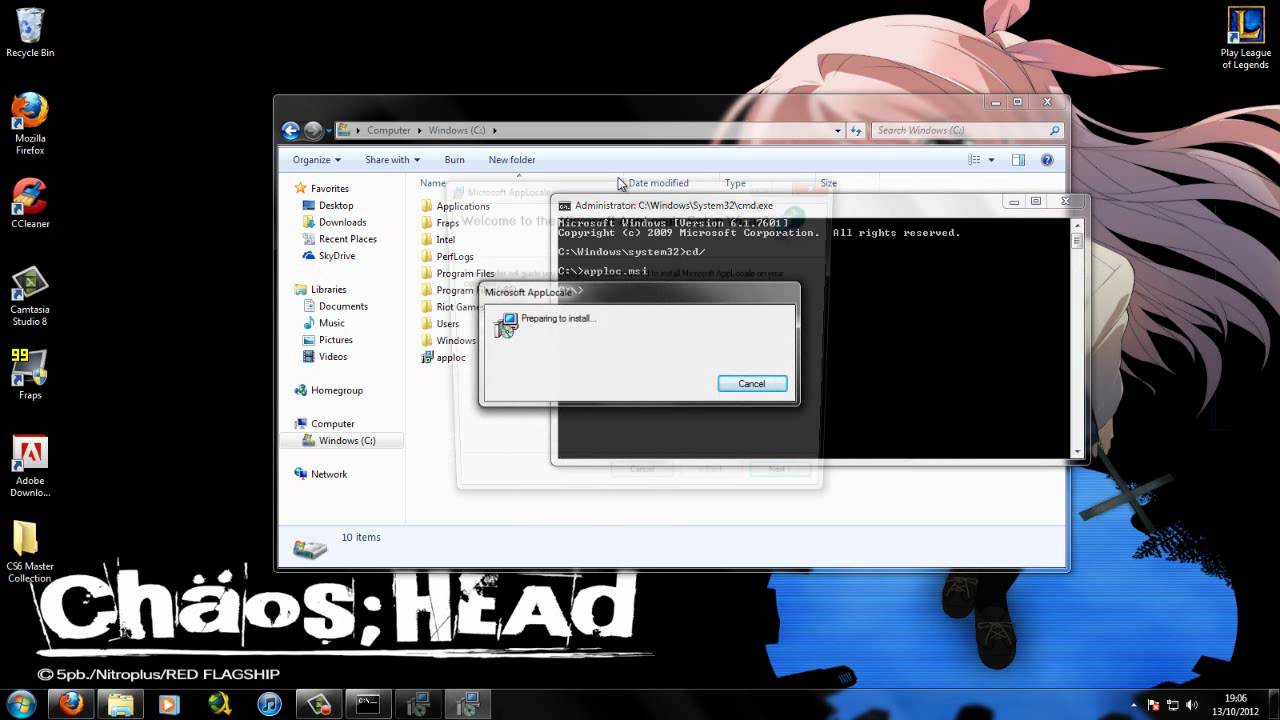
Task: Show hidden system tray icons
Action: click(1134, 705)
